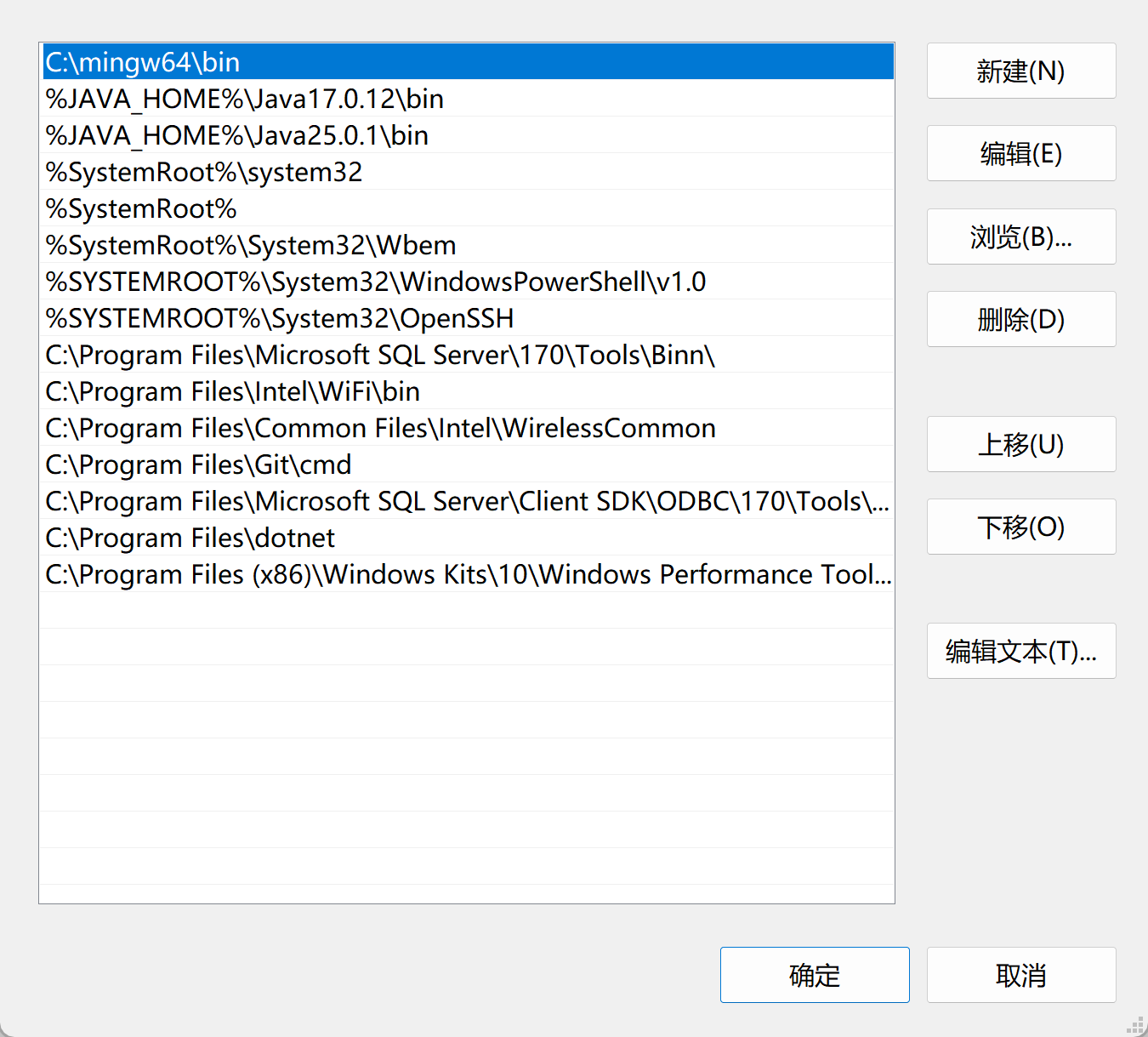Select %SystemRoot%\system32 entry
The image size is (1148, 1037).
point(468,172)
